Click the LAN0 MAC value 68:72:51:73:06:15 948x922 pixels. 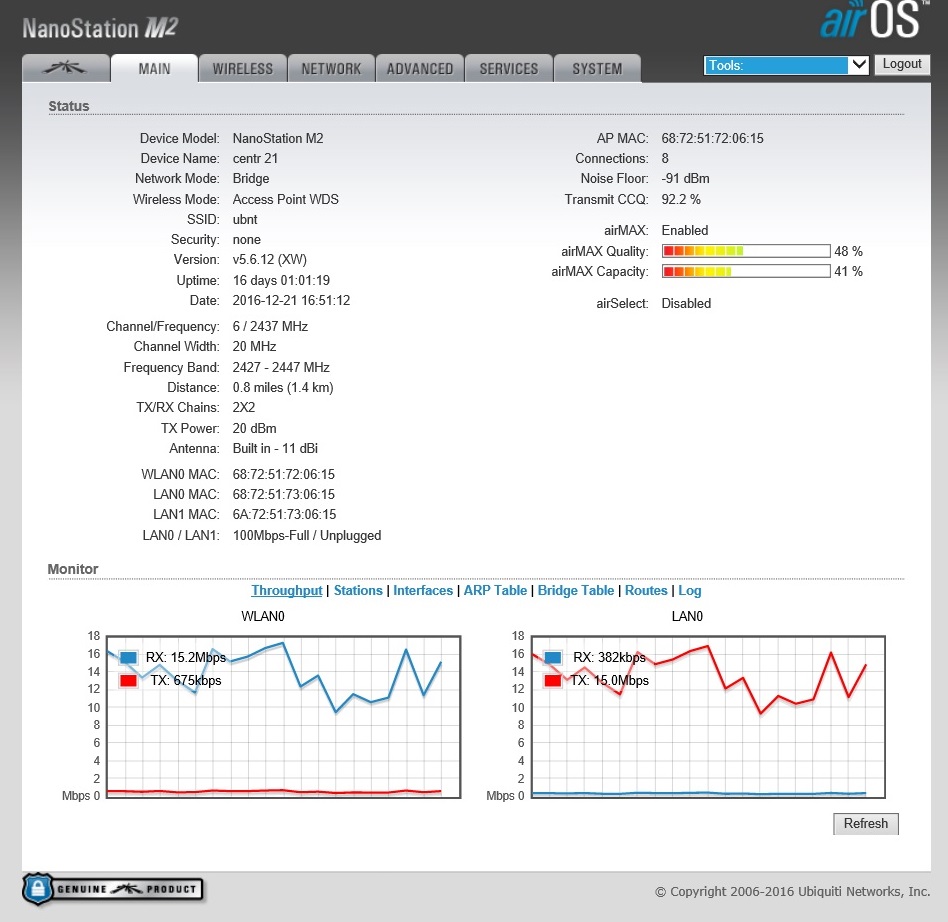(284, 495)
